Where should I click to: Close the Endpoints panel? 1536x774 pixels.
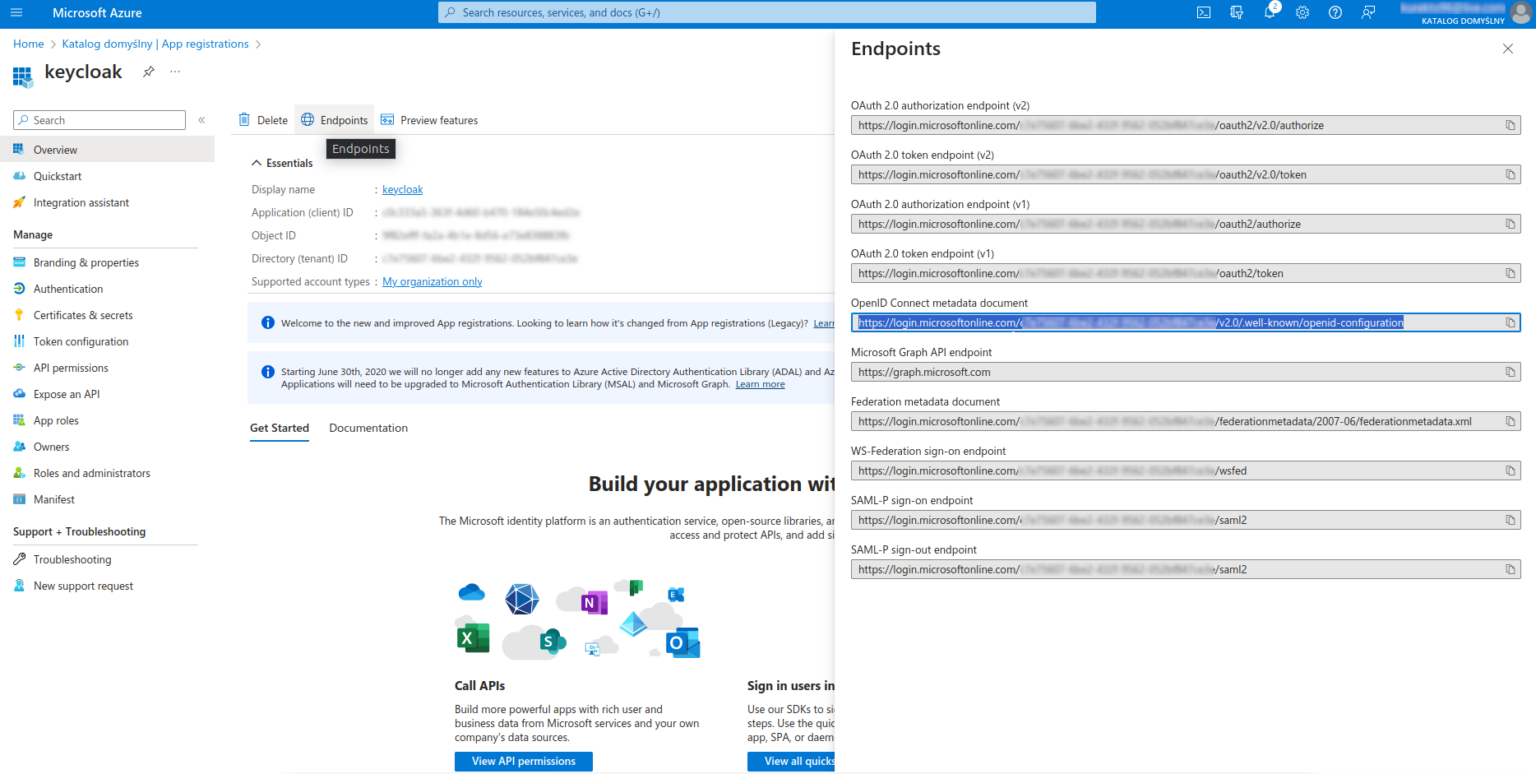pyautogui.click(x=1507, y=48)
